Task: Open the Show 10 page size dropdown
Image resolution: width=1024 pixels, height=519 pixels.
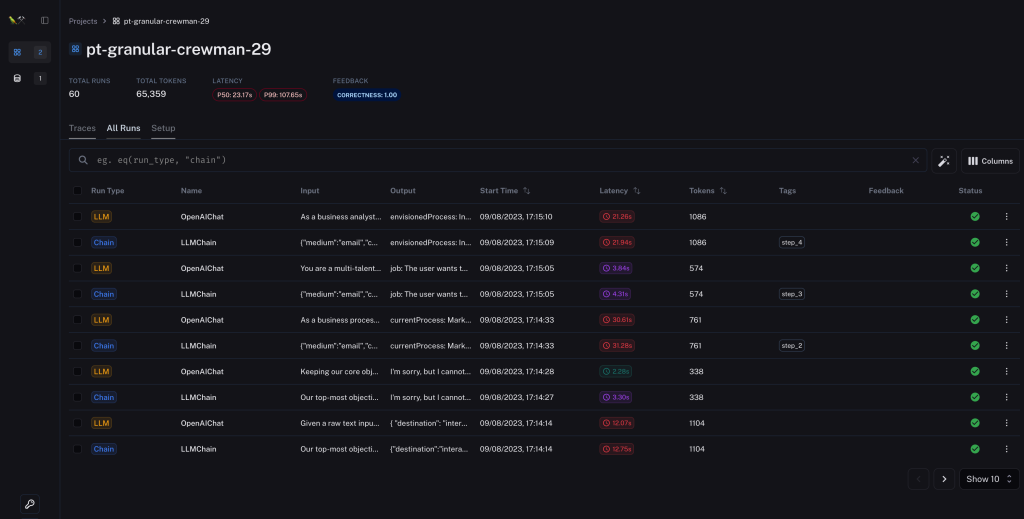Action: pyautogui.click(x=989, y=479)
